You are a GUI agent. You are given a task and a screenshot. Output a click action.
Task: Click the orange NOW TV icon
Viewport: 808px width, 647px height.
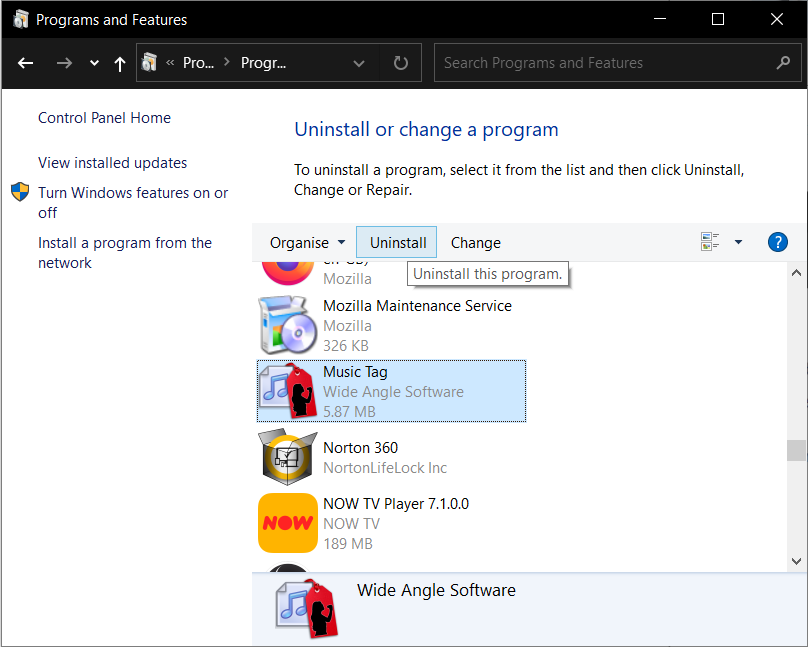tap(288, 523)
